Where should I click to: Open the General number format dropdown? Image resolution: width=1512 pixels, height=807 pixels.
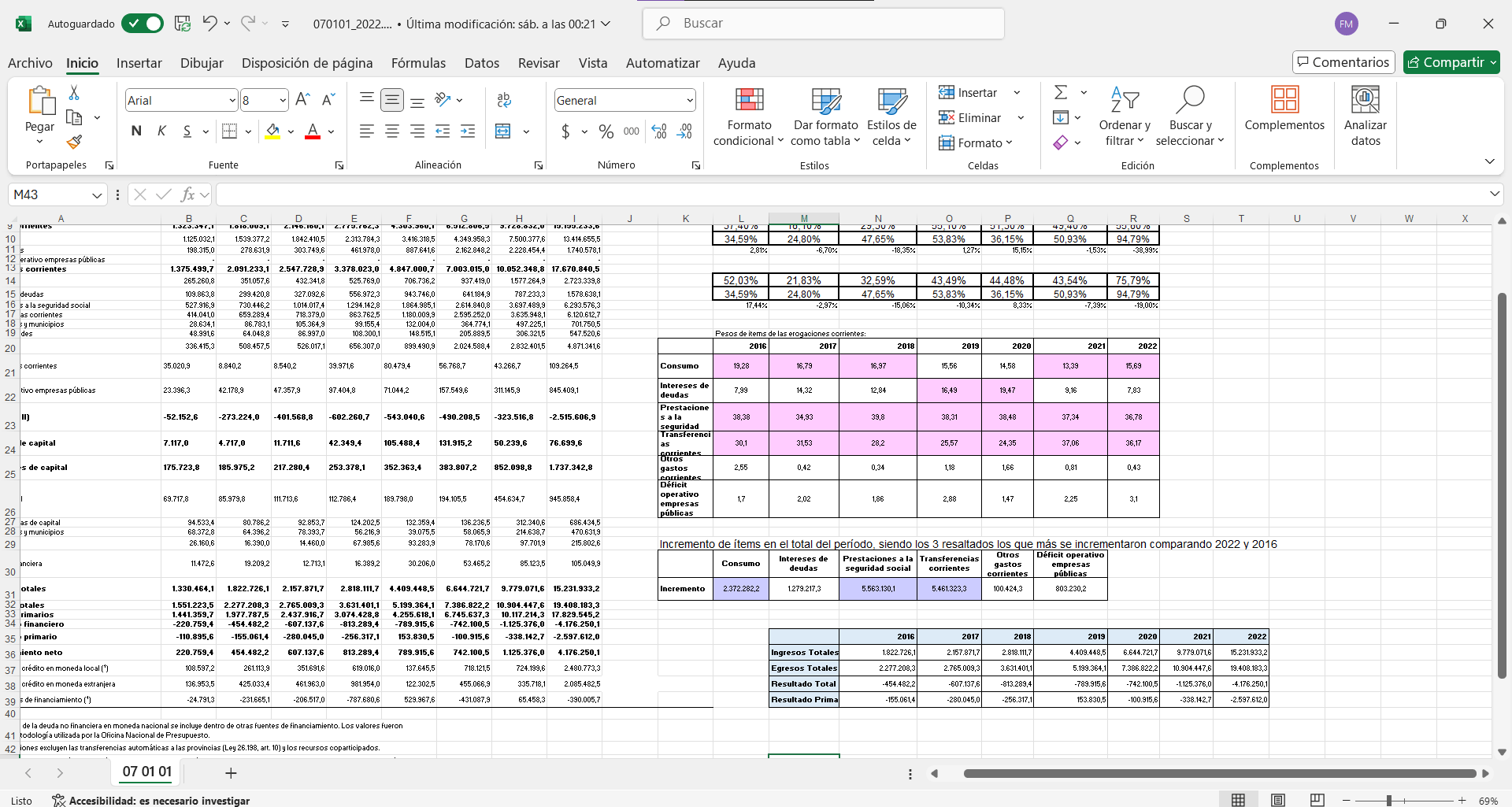pos(690,100)
